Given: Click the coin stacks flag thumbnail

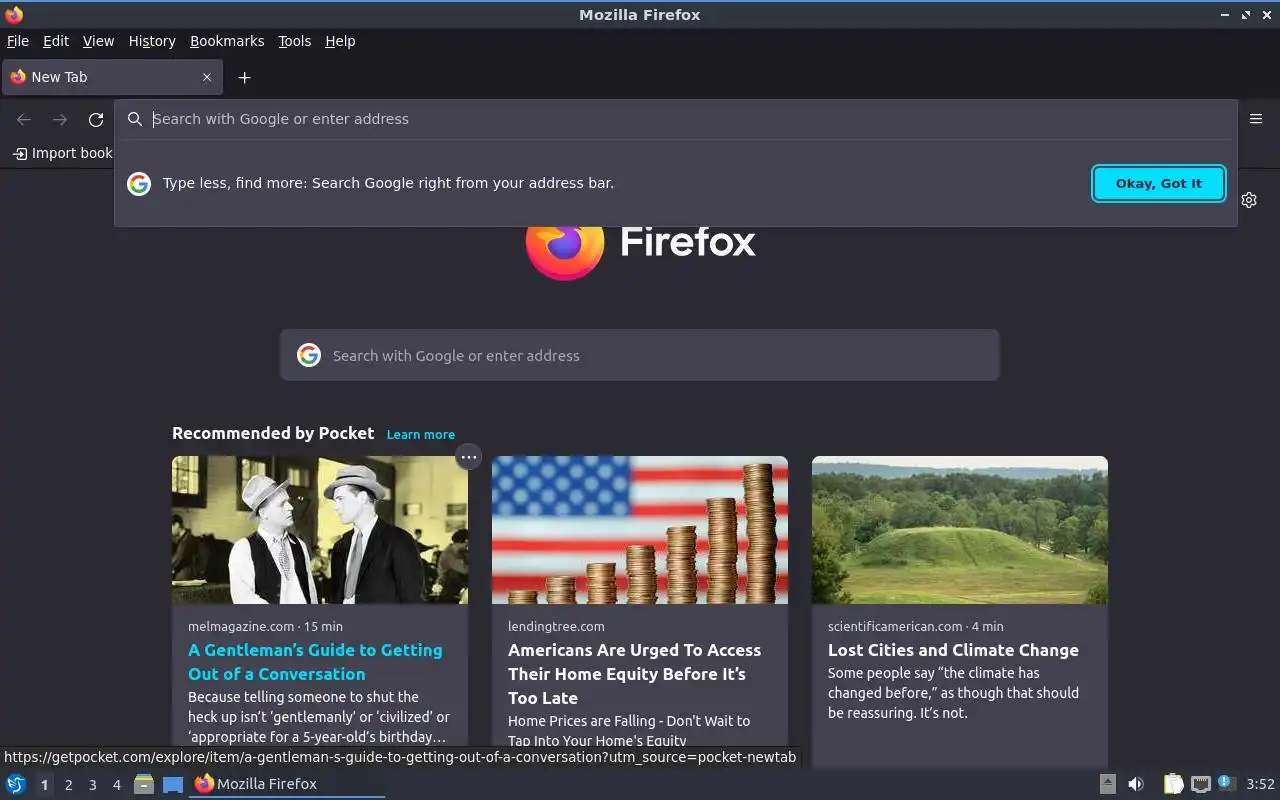Looking at the screenshot, I should point(640,530).
